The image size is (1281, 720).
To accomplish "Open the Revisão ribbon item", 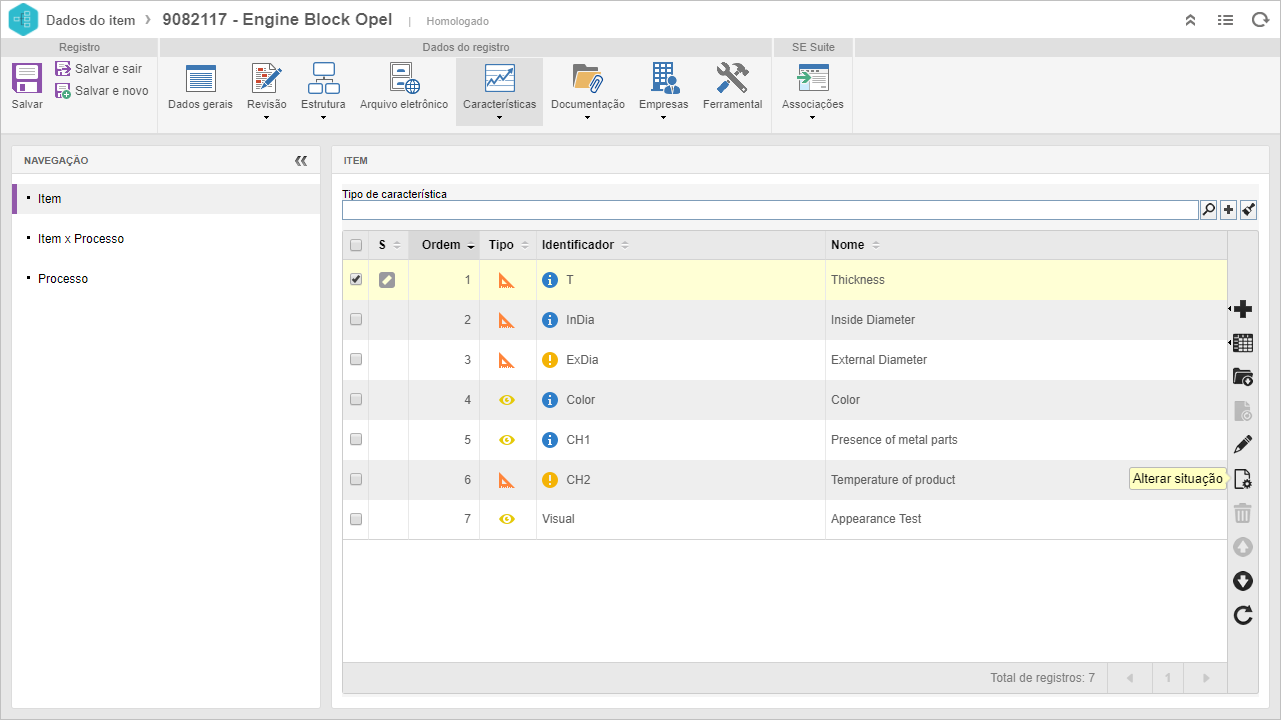I will (x=266, y=86).
